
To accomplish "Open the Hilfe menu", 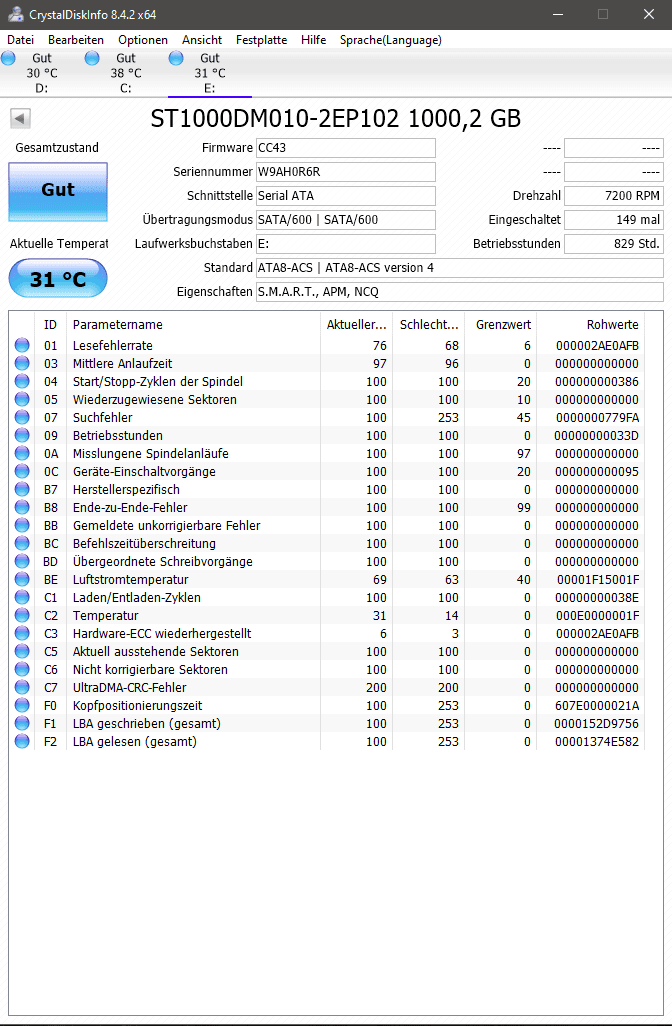I will point(313,40).
